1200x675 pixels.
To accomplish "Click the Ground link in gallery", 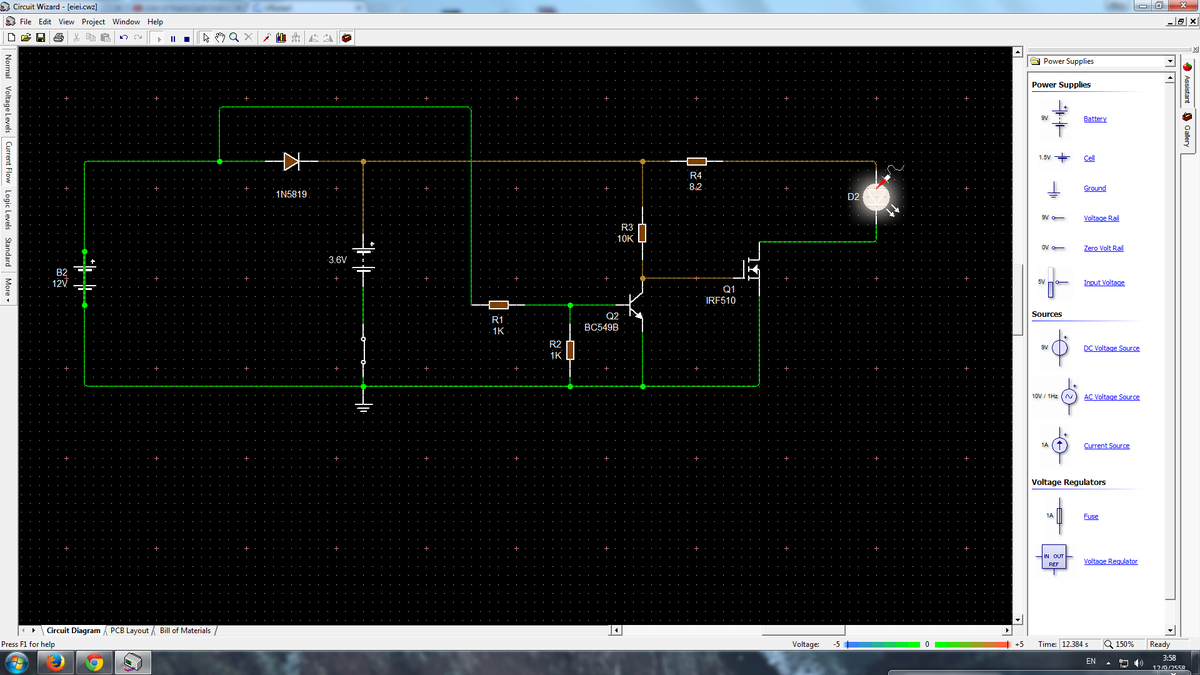I will 1095,188.
